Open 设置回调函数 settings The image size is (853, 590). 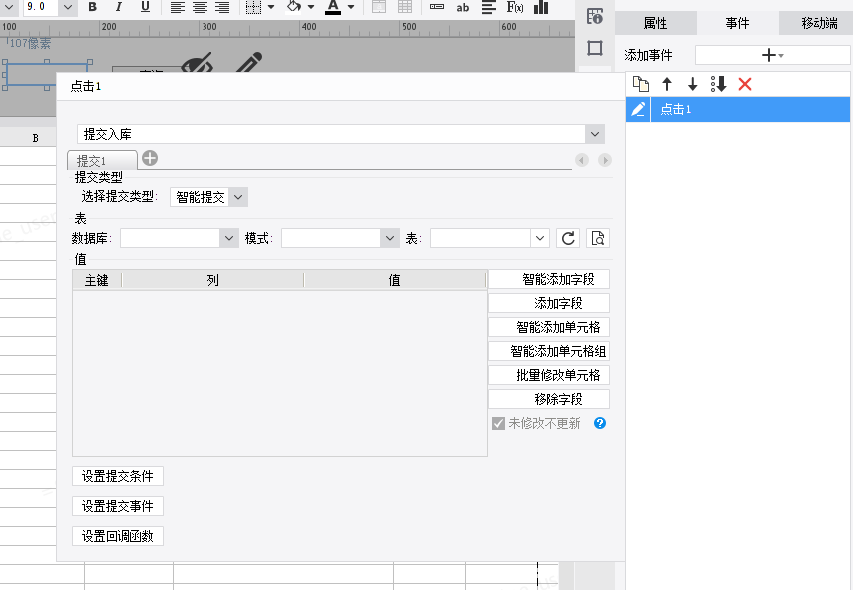click(x=118, y=536)
